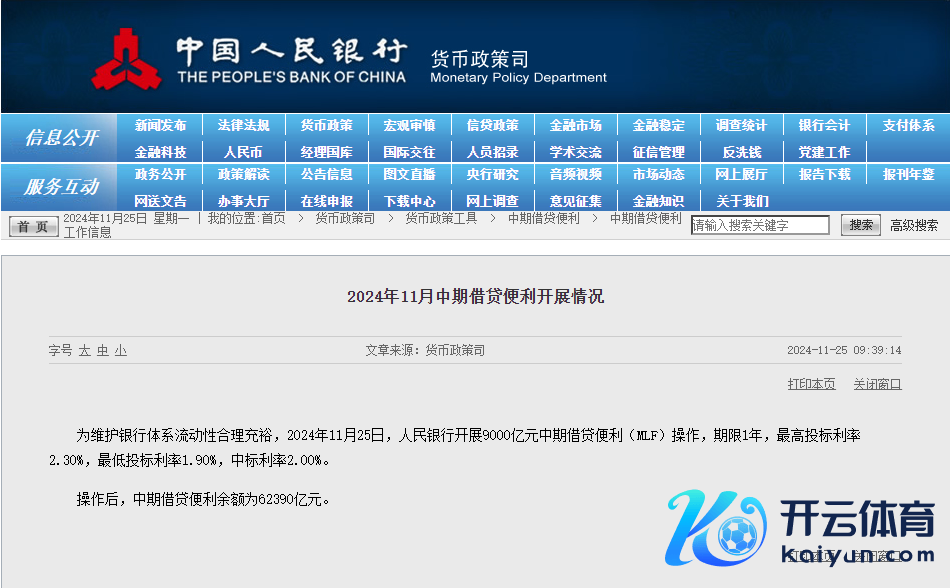Open the 高级搜索 advanced search link
Viewport: 950px width, 588px height.
tap(914, 226)
